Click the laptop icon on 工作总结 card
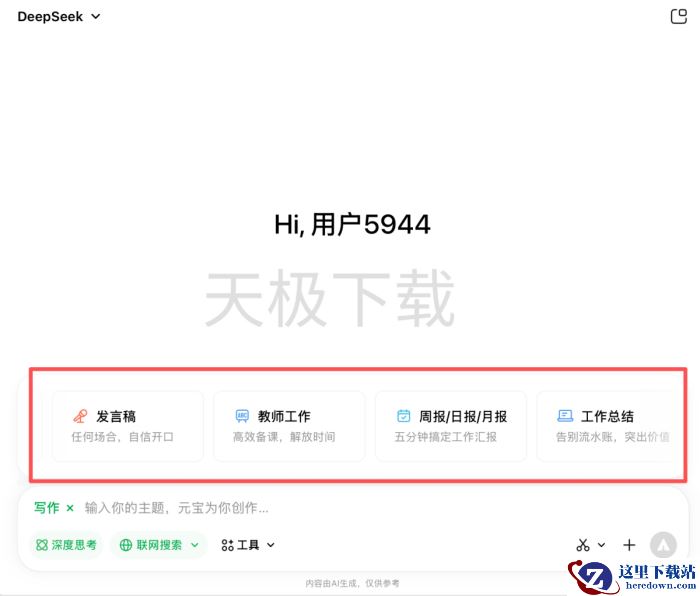Screen dimensions: 700x596 [565, 416]
